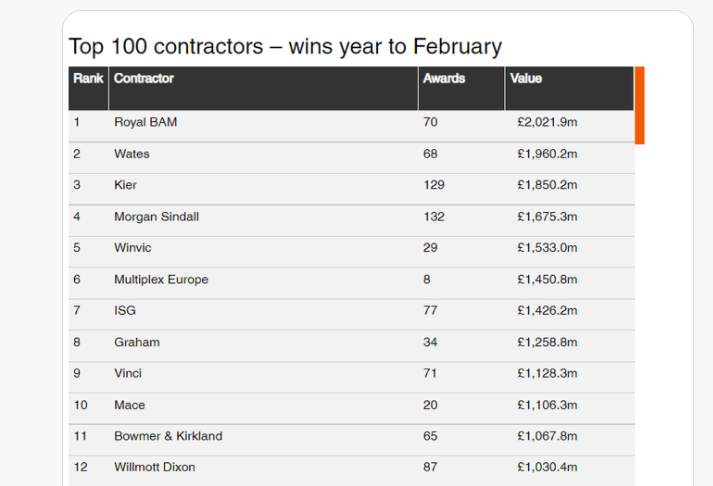Click the 132 awards cell
Screen dimensions: 713x486
(x=434, y=217)
